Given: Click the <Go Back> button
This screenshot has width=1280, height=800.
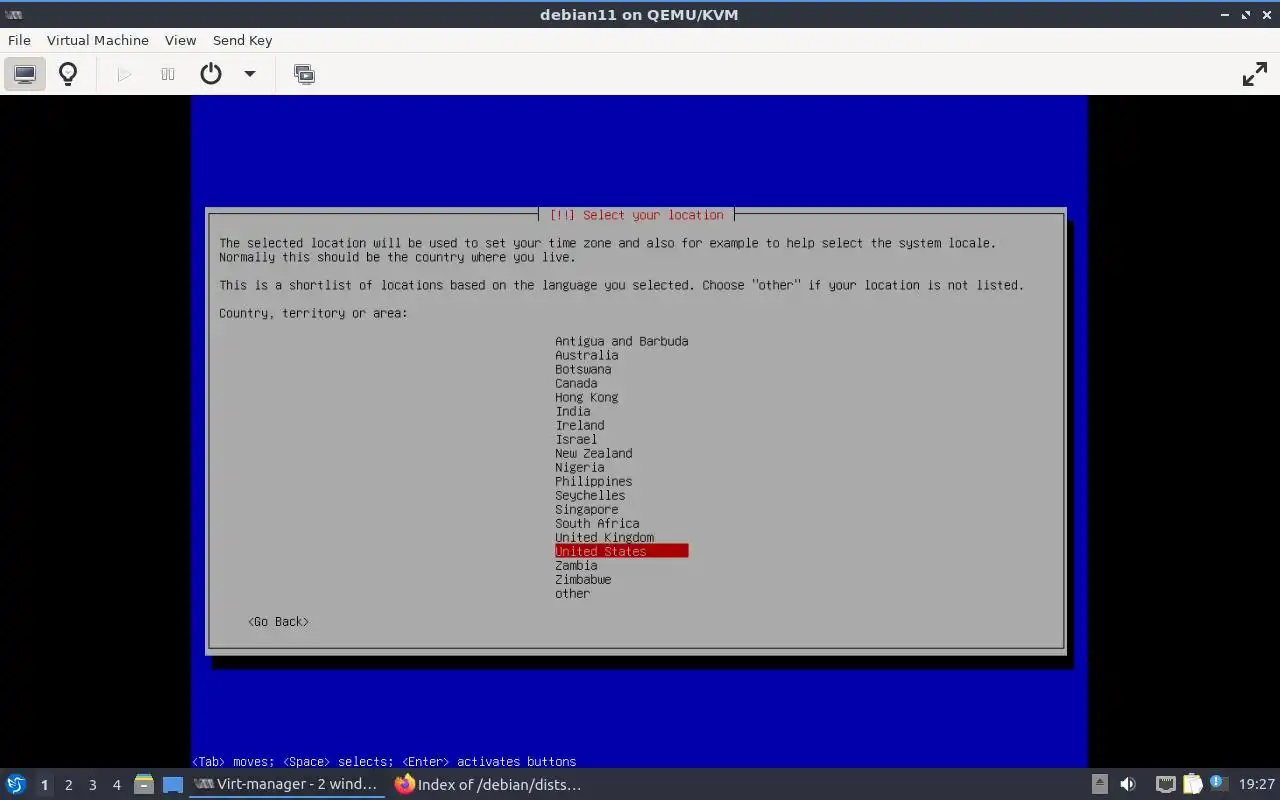Looking at the screenshot, I should (x=278, y=621).
